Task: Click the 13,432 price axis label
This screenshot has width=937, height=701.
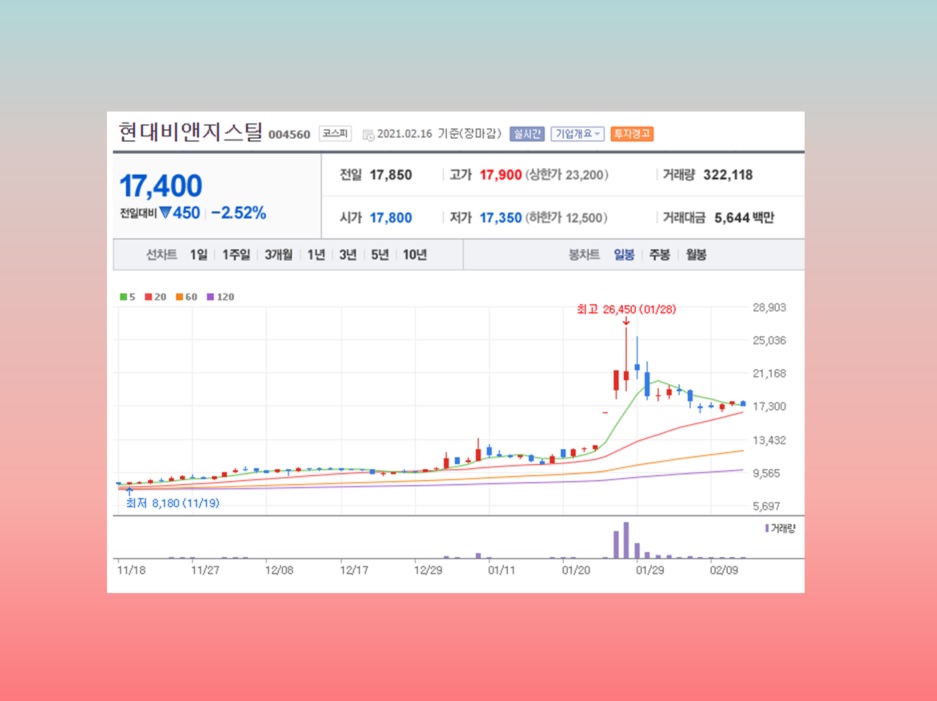Action: (x=769, y=440)
